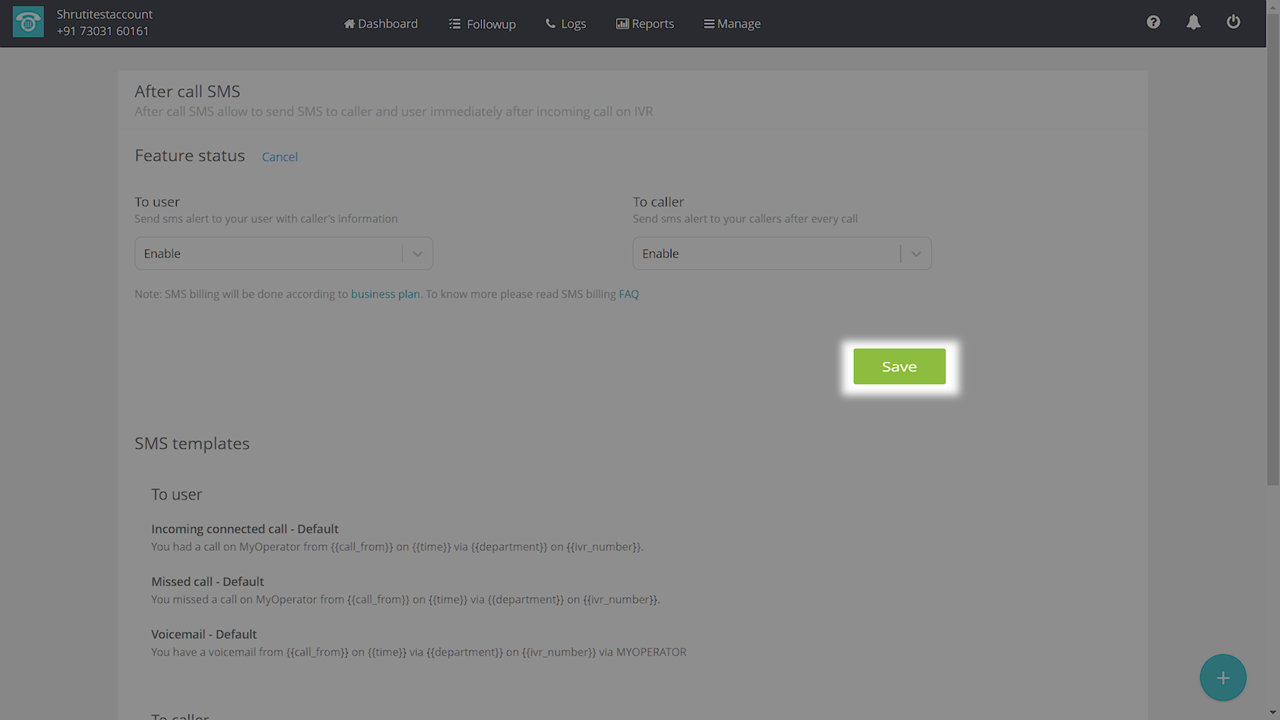Image resolution: width=1280 pixels, height=720 pixels.
Task: Click the Cancel link beside Feature status
Action: click(x=280, y=157)
